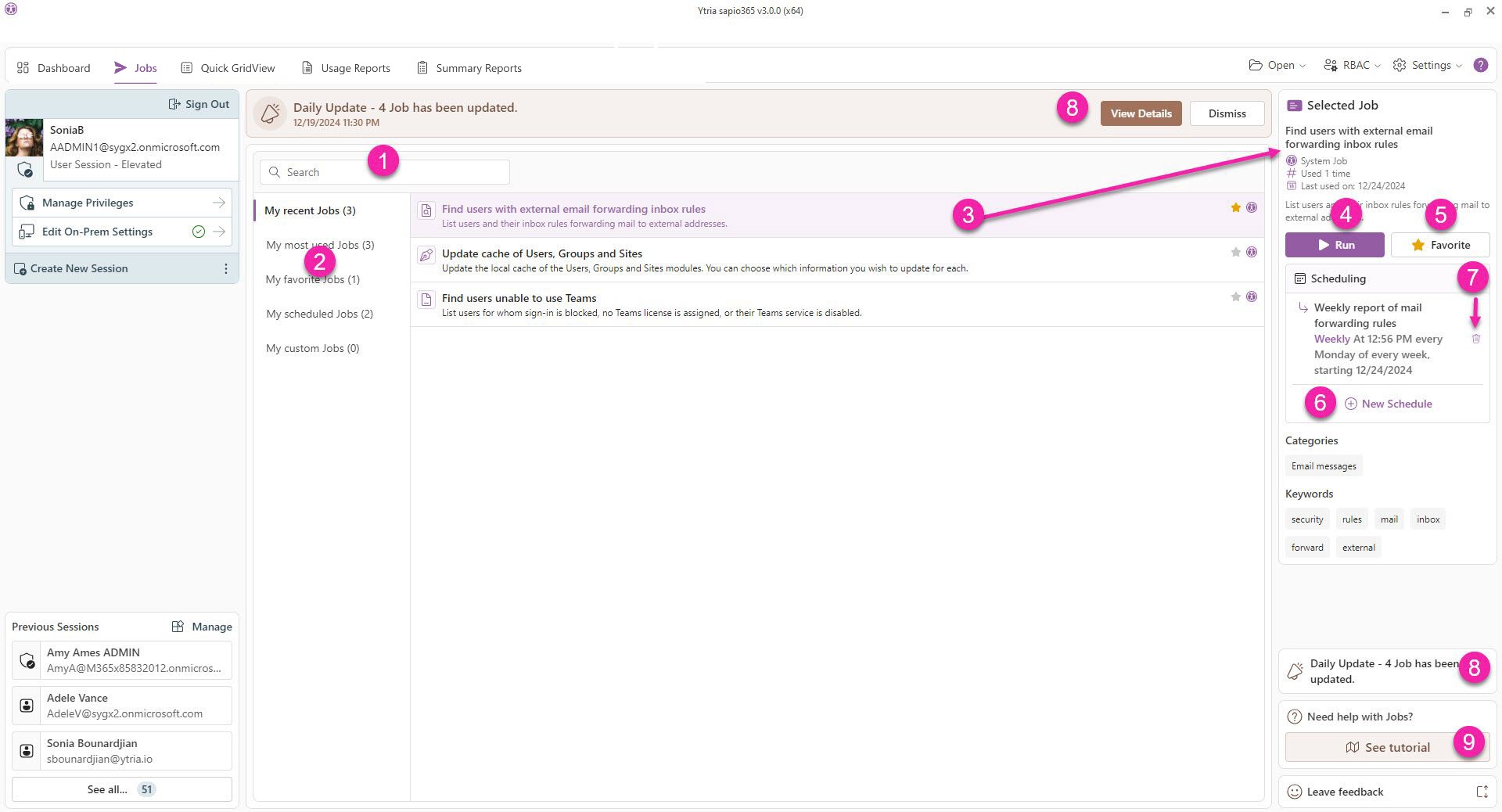The image size is (1502, 812).
Task: Click the document icon of Update cache job
Action: [x=426, y=254]
